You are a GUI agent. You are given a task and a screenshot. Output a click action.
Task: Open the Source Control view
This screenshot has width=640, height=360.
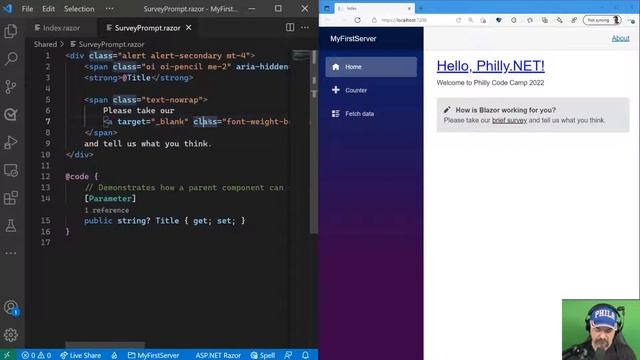[x=11, y=87]
